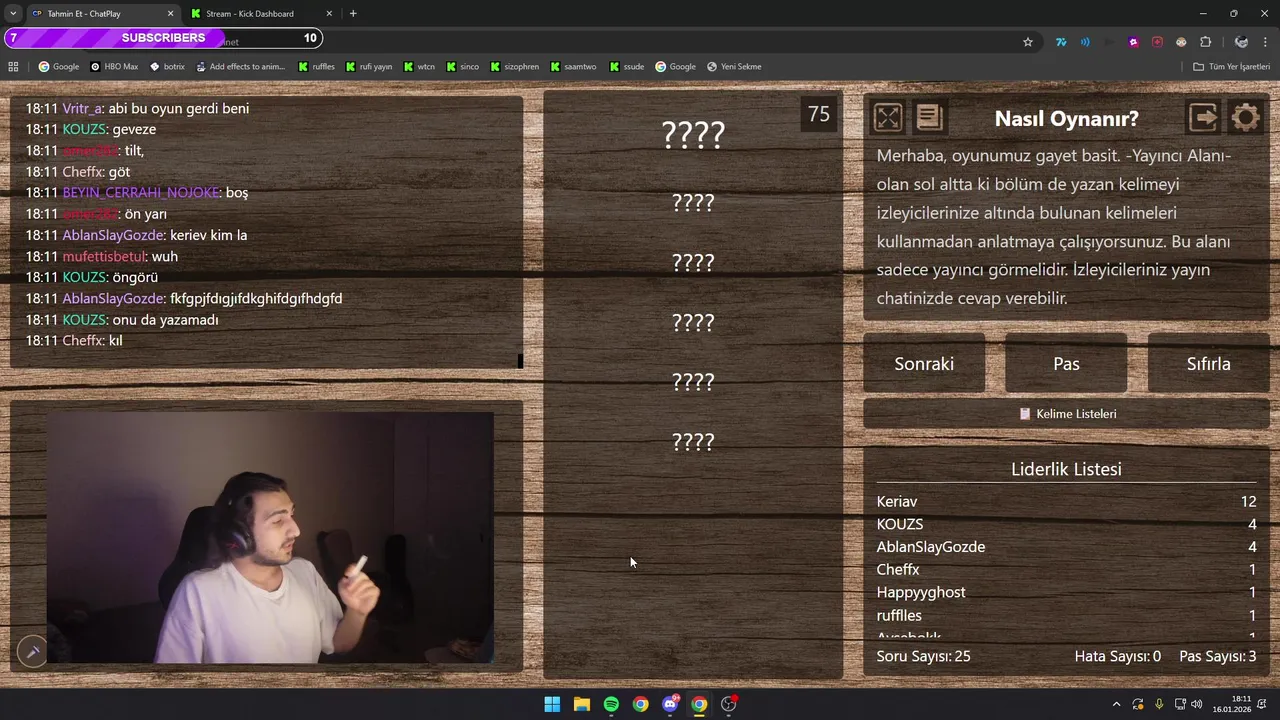
Task: Click the large hidden word ???? at top
Action: [693, 135]
